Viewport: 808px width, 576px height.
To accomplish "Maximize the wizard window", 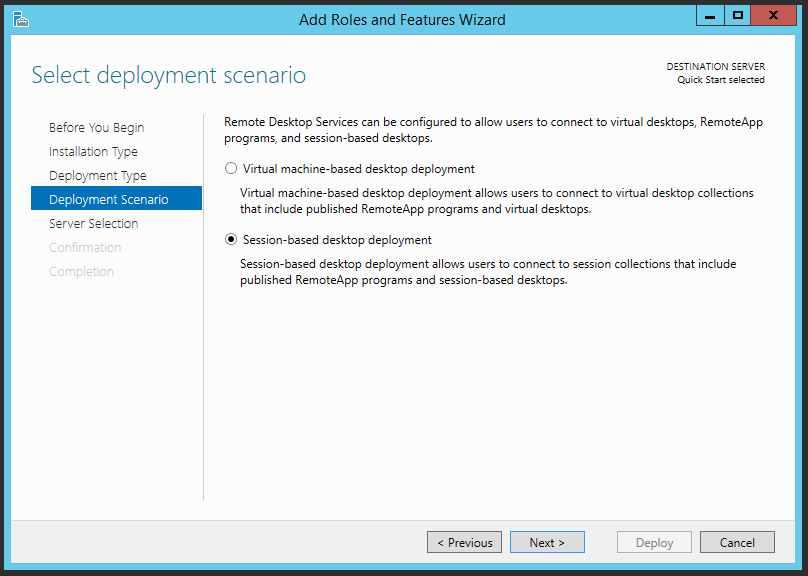I will pyautogui.click(x=738, y=15).
